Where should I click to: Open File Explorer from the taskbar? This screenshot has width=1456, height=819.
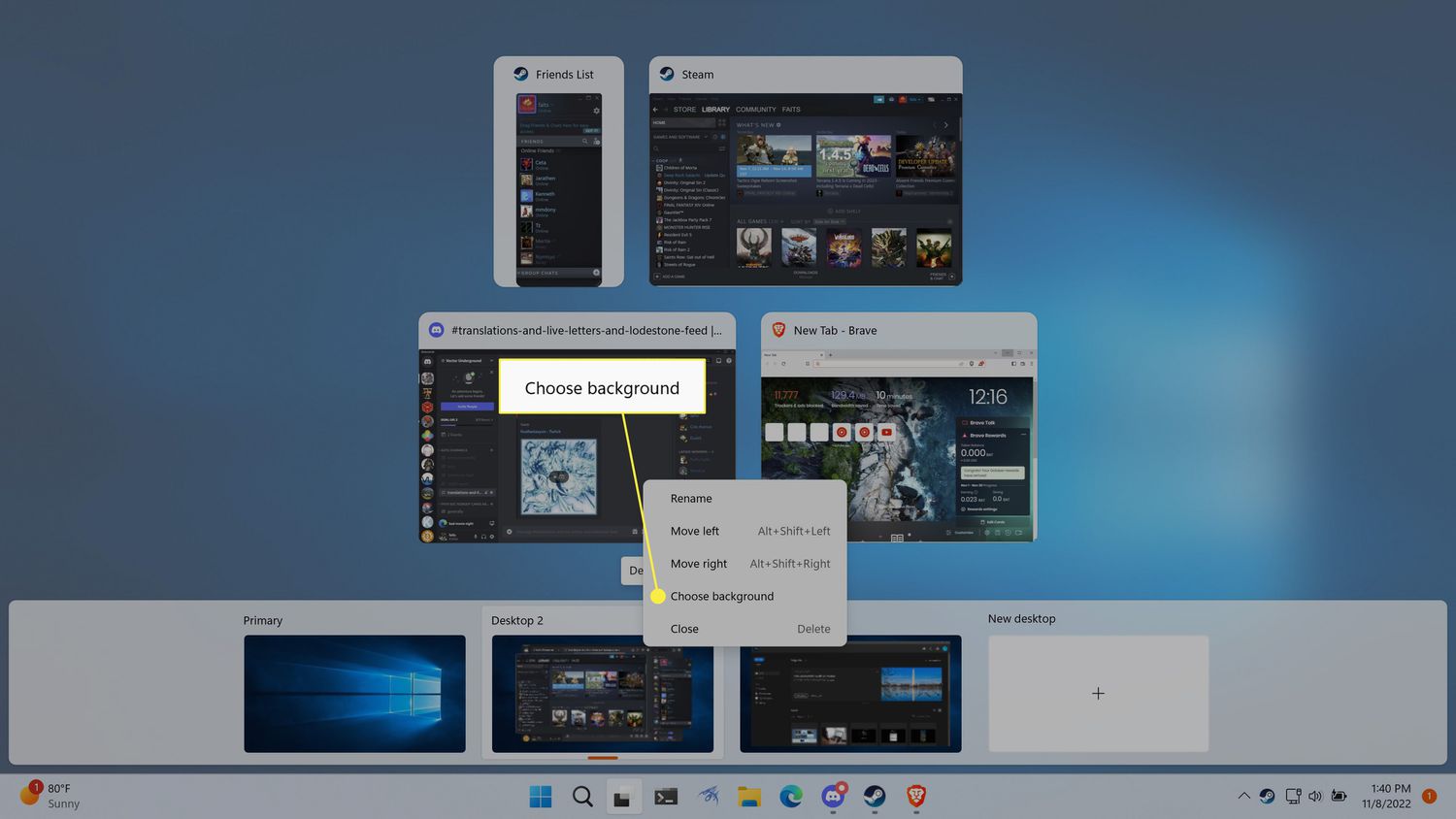pos(748,797)
